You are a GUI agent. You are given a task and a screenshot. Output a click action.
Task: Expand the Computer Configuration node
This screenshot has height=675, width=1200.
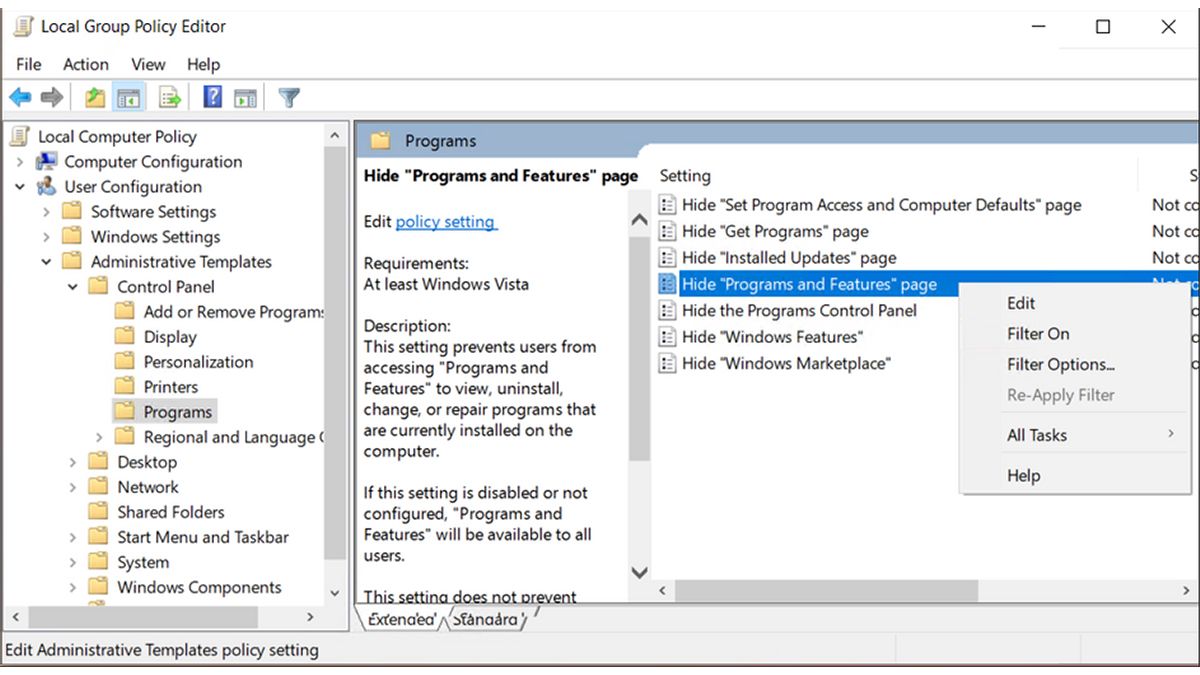point(20,161)
